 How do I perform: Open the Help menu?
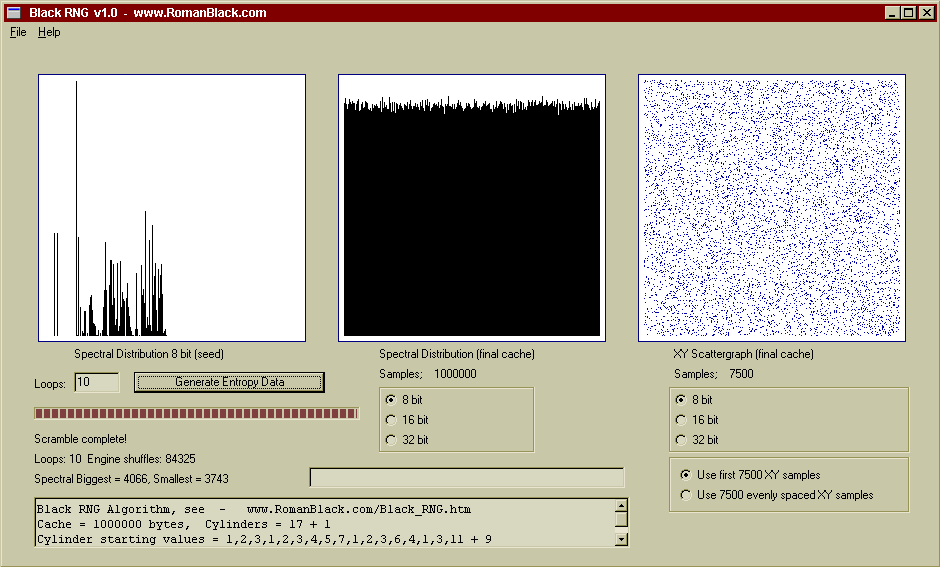click(49, 32)
